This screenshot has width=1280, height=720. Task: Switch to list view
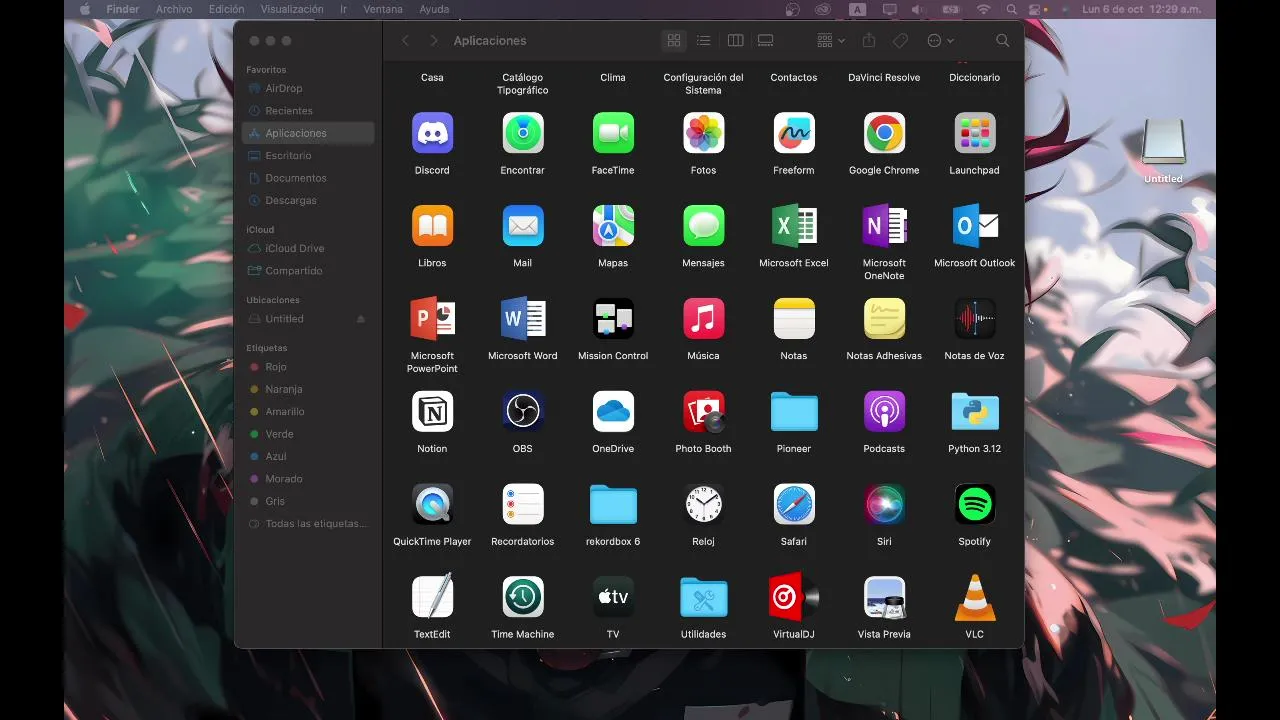[x=704, y=41]
